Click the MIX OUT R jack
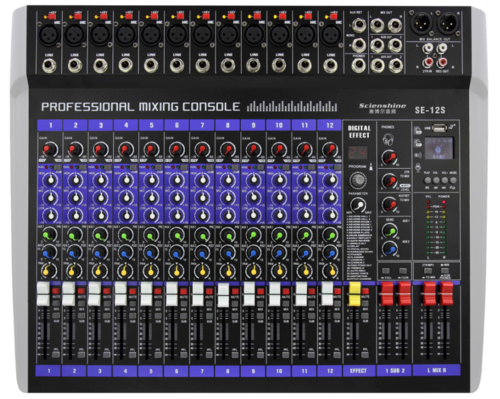The height and width of the screenshot is (399, 500). point(395,25)
